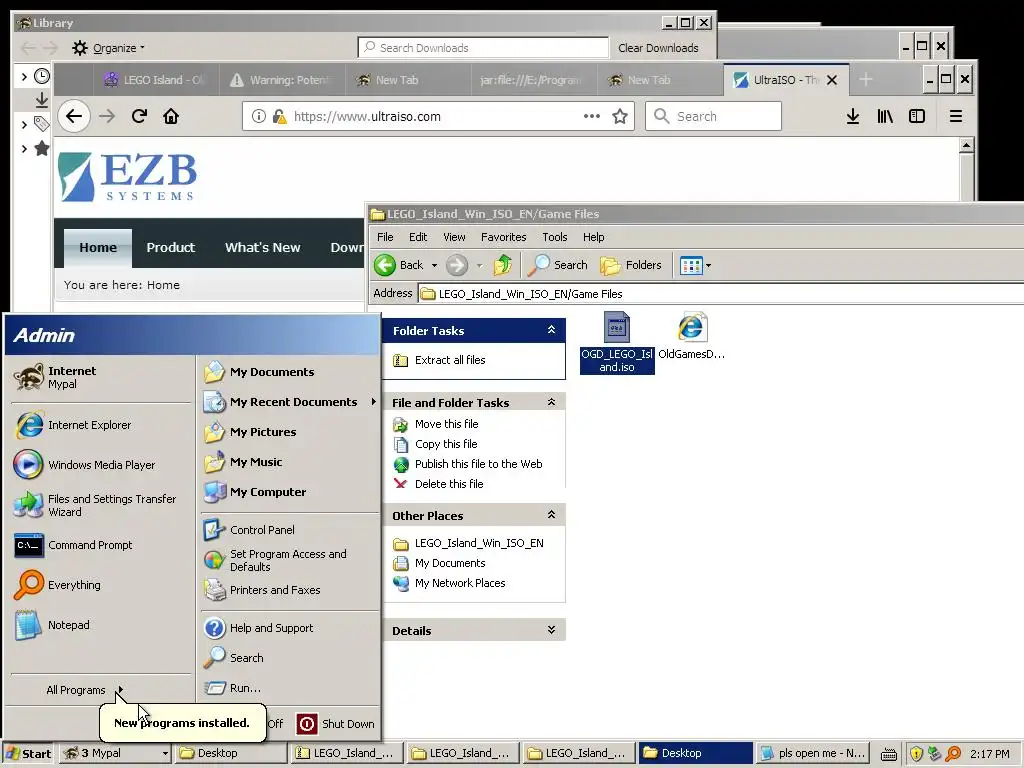Click the Shut Down button
Screen dimensions: 1024x768
click(336, 724)
